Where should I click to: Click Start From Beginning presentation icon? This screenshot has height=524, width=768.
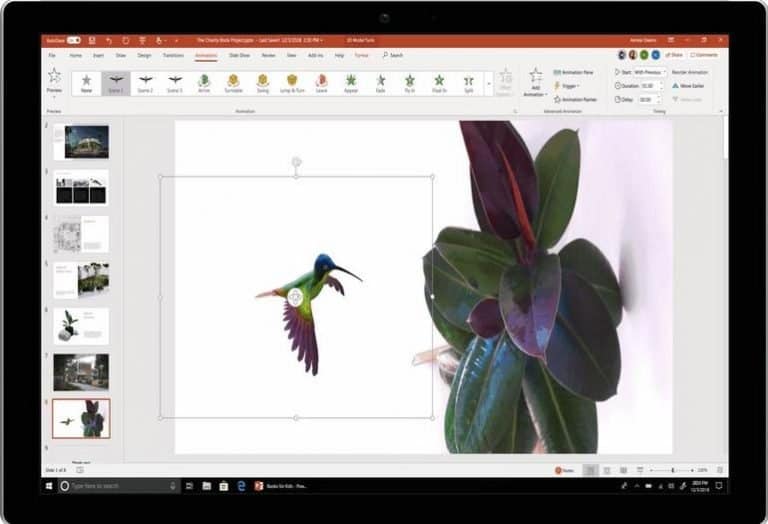142,40
